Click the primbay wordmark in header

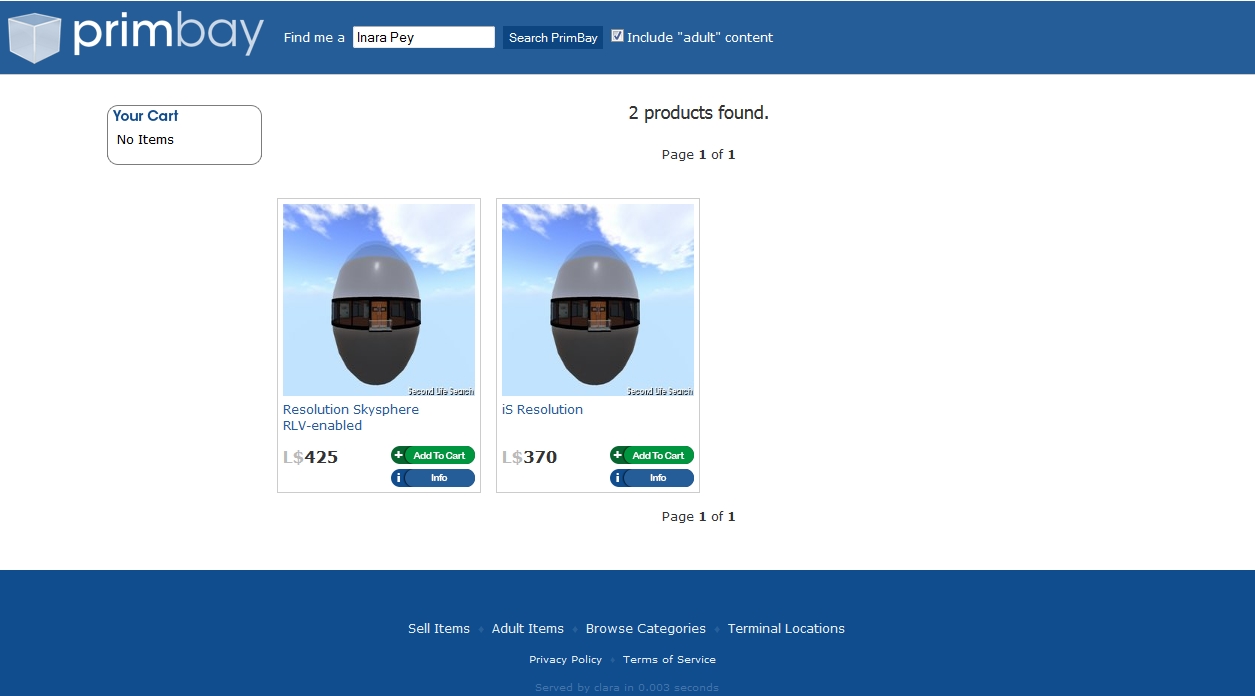click(x=168, y=35)
